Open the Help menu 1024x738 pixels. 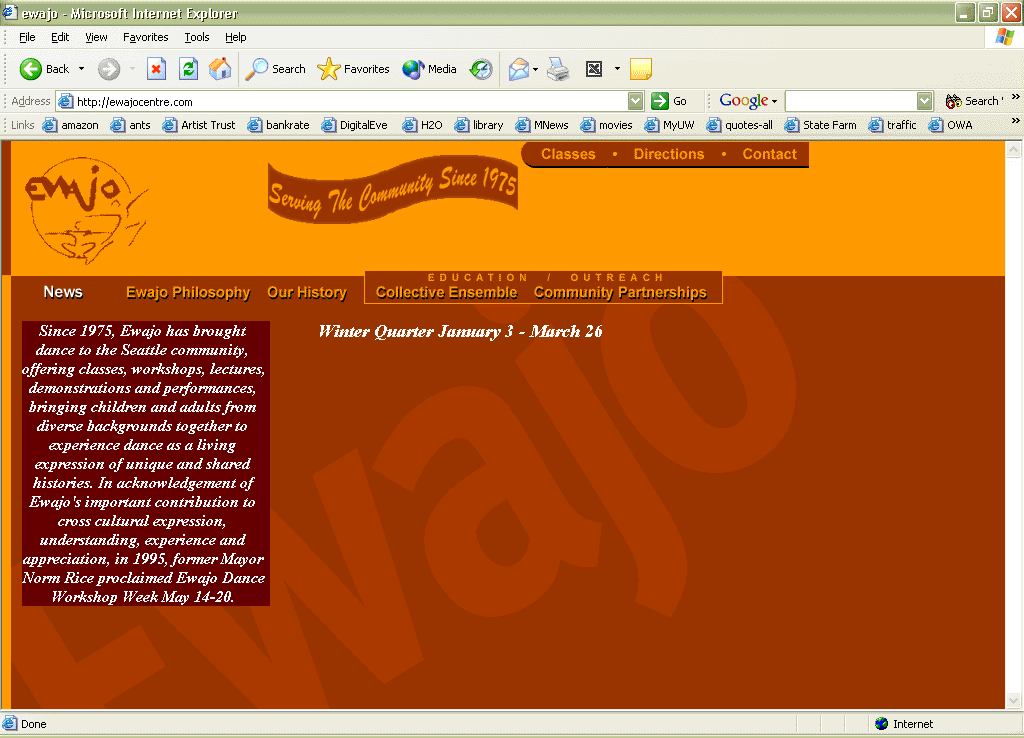(x=235, y=37)
